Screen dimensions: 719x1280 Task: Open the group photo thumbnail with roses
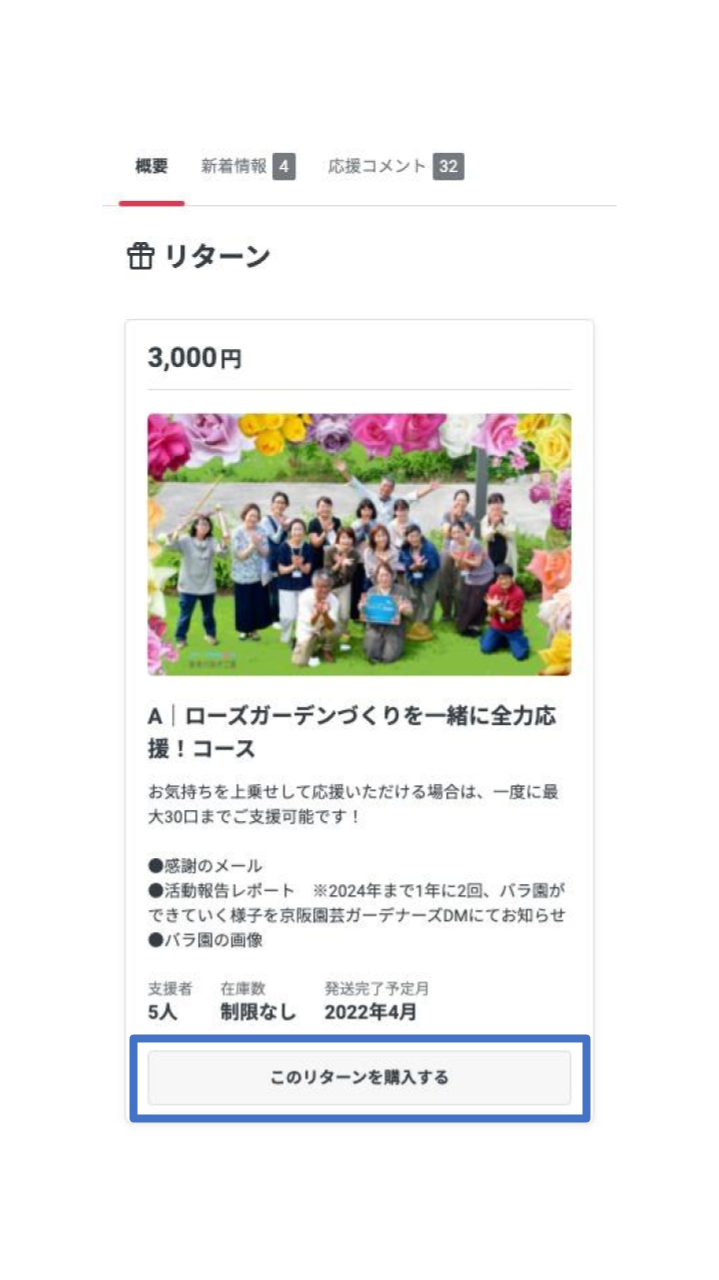click(359, 545)
